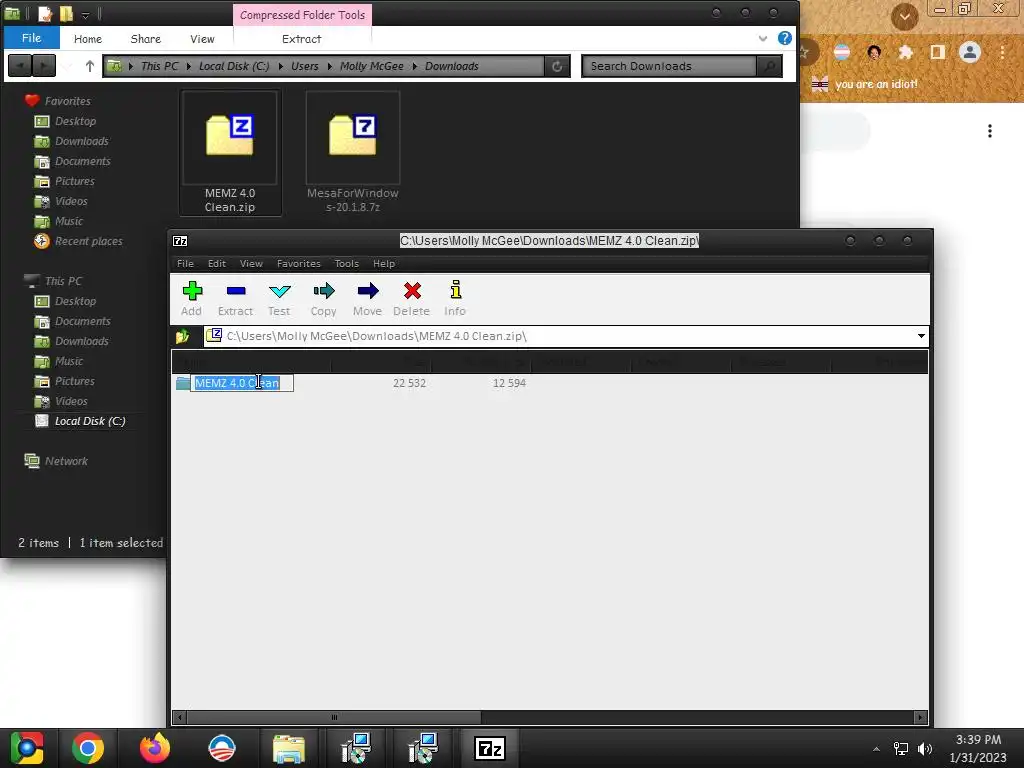Select MEMZ 4.0 Clean.zip in Explorer
The width and height of the screenshot is (1024, 768).
point(230,153)
